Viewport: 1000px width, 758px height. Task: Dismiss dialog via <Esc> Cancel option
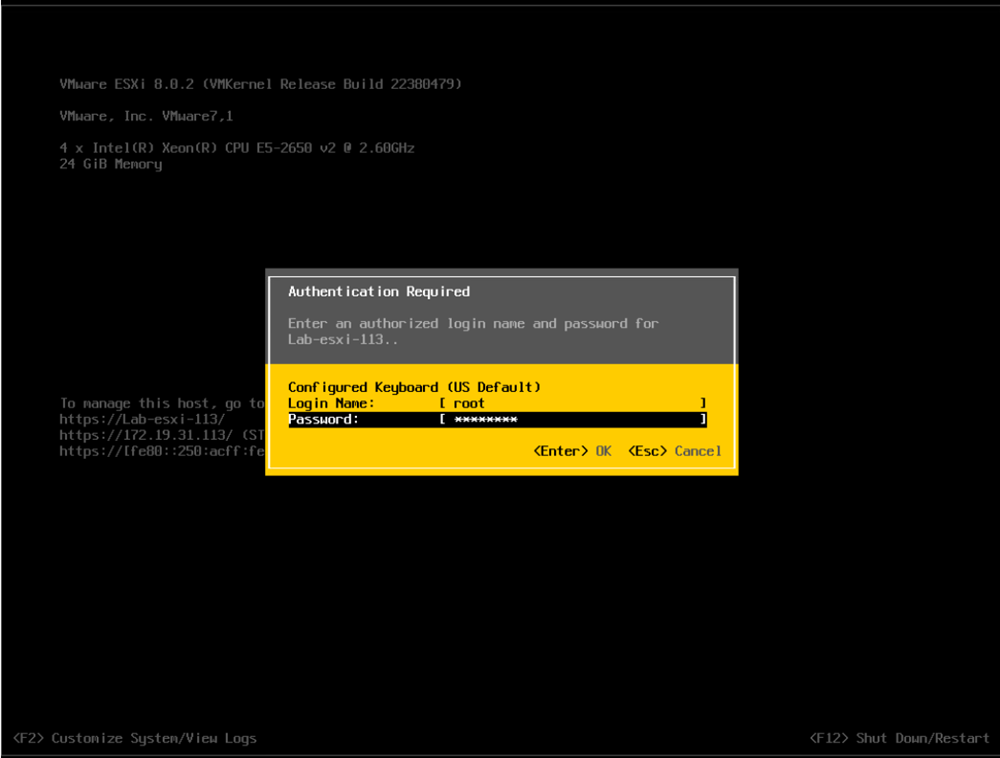tap(675, 451)
